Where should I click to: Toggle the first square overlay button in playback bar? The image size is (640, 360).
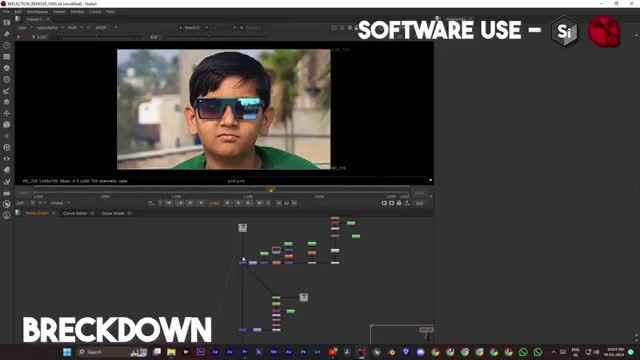[x=384, y=203]
